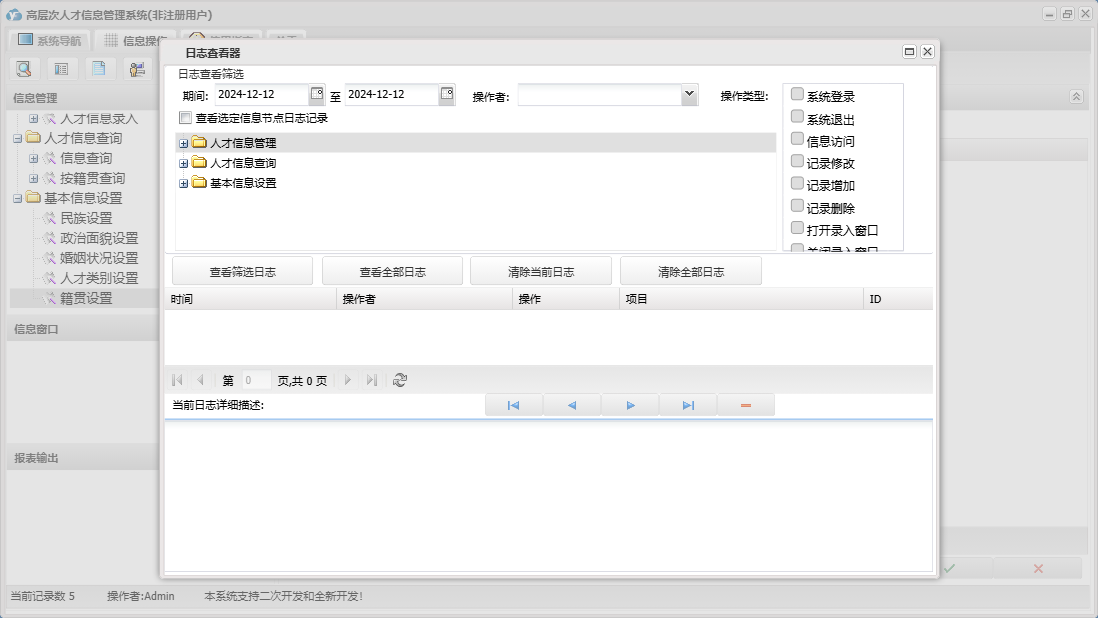
Task: Click the 操作者 column header
Action: [x=424, y=299]
